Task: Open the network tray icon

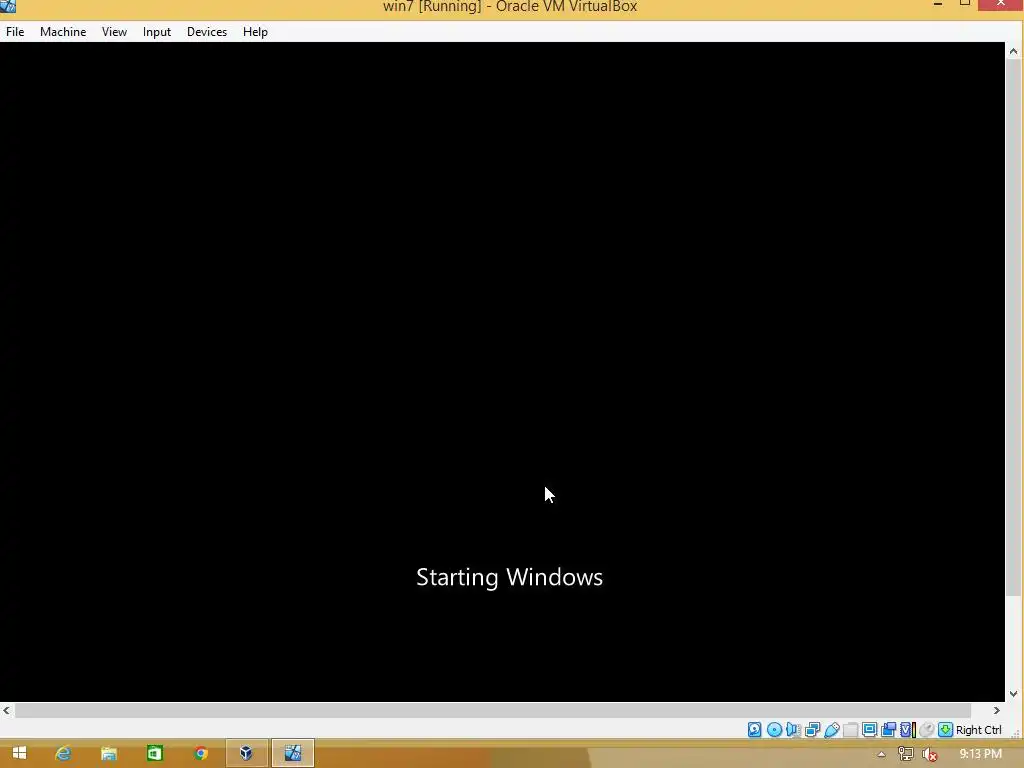Action: click(906, 754)
